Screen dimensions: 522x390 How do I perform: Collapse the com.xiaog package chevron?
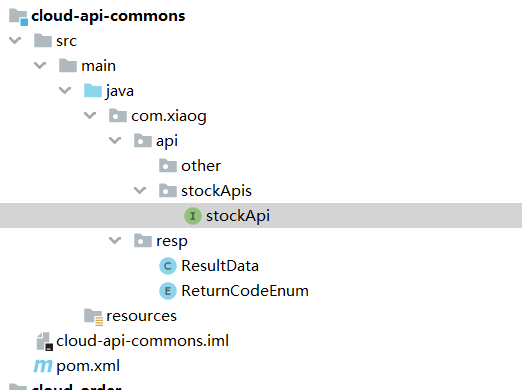(90, 115)
